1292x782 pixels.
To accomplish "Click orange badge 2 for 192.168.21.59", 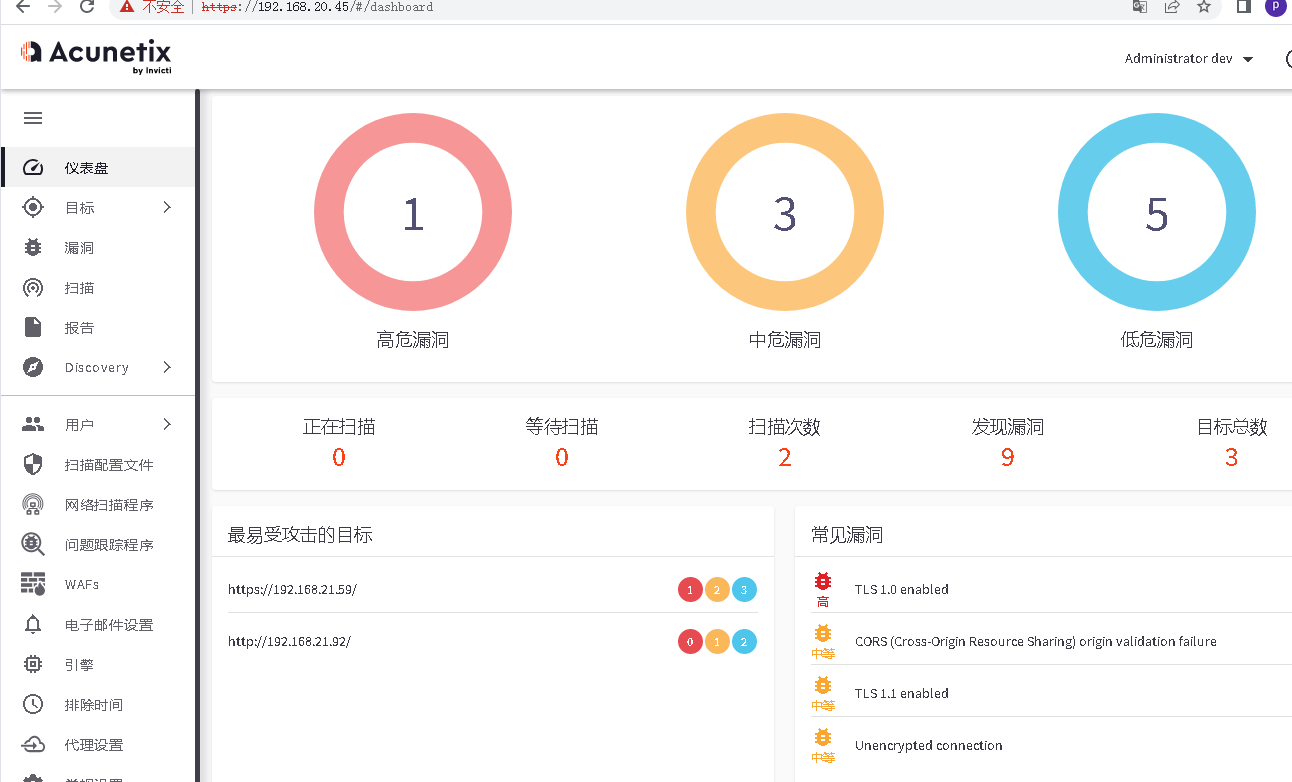I will point(717,590).
